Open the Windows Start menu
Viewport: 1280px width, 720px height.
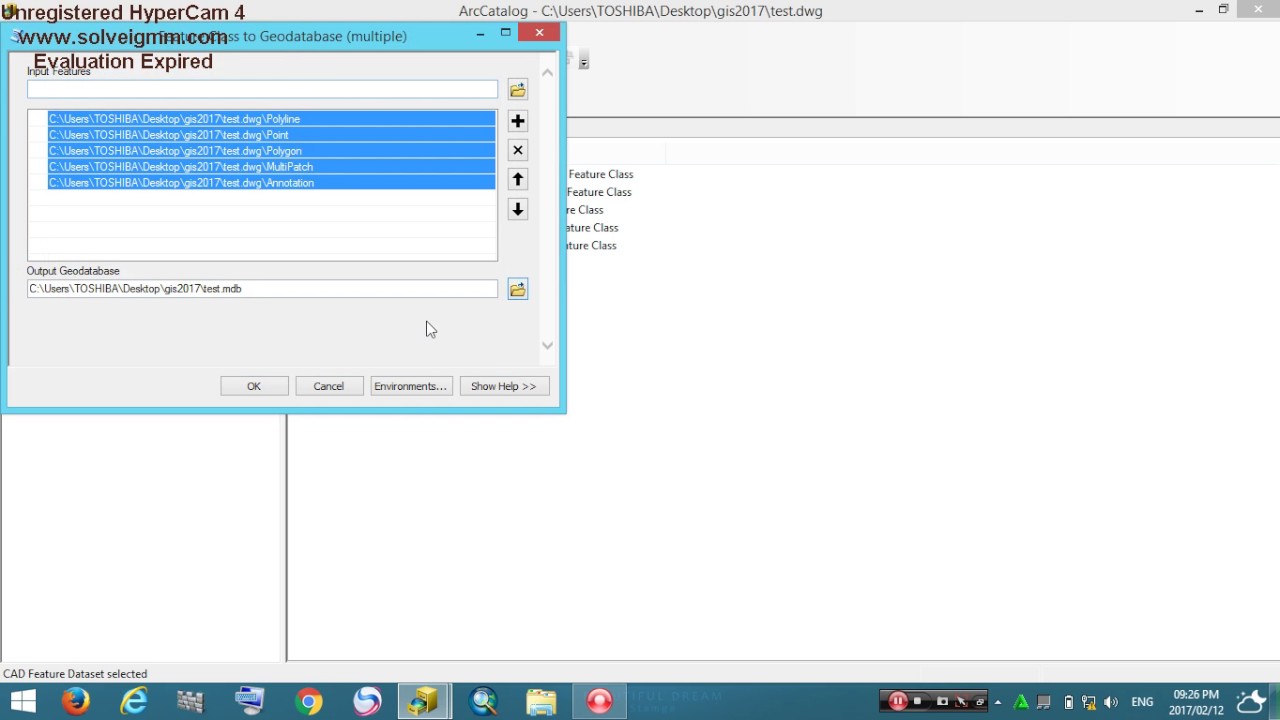click(22, 701)
